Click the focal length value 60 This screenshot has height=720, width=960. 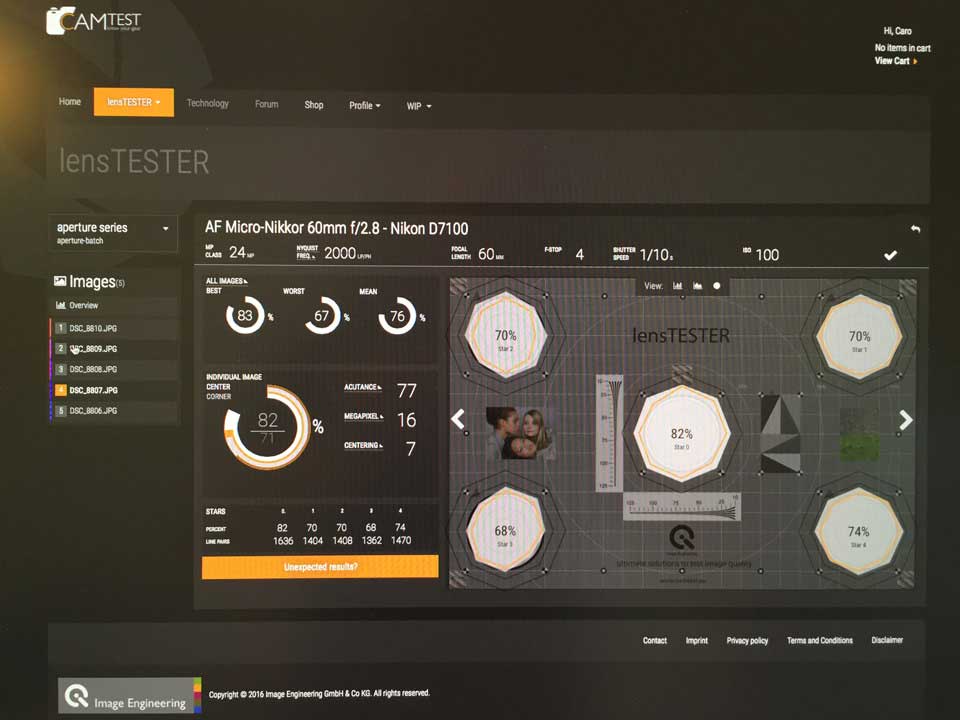tap(486, 253)
